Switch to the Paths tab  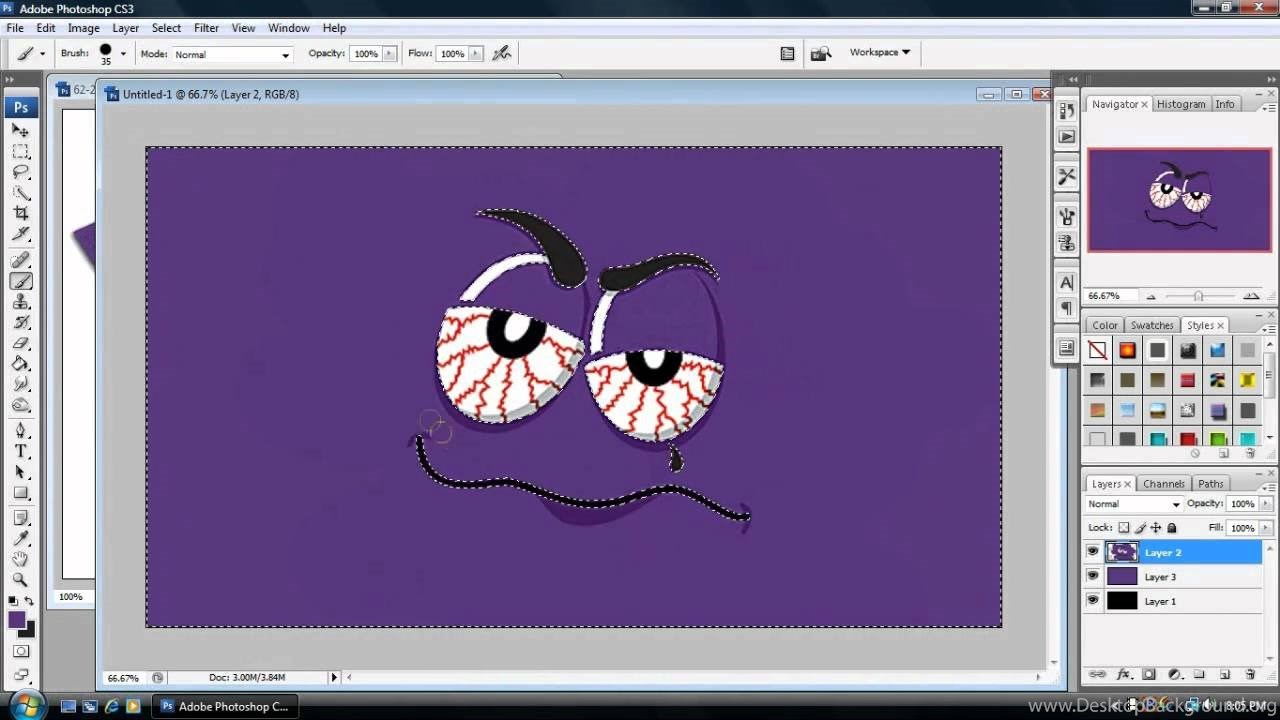point(1210,484)
